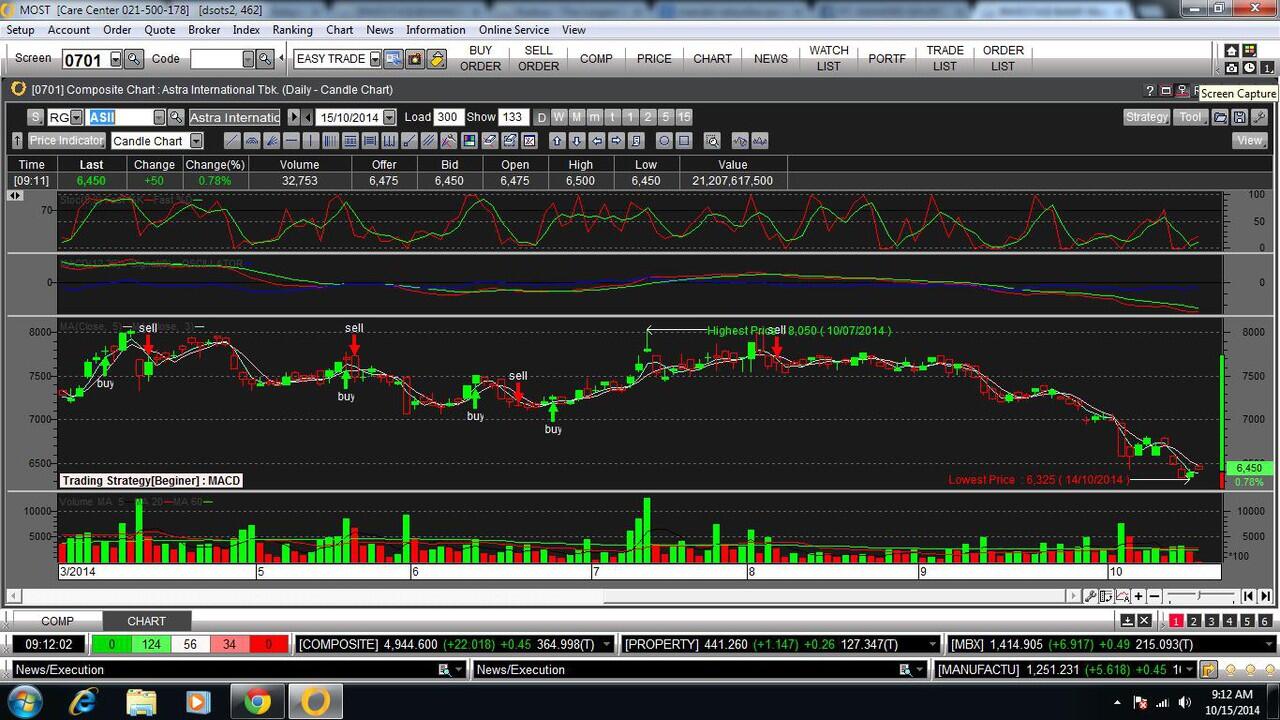Screen dimensions: 1280x720
Task: Click the camera screen capture icon
Action: 1232,68
